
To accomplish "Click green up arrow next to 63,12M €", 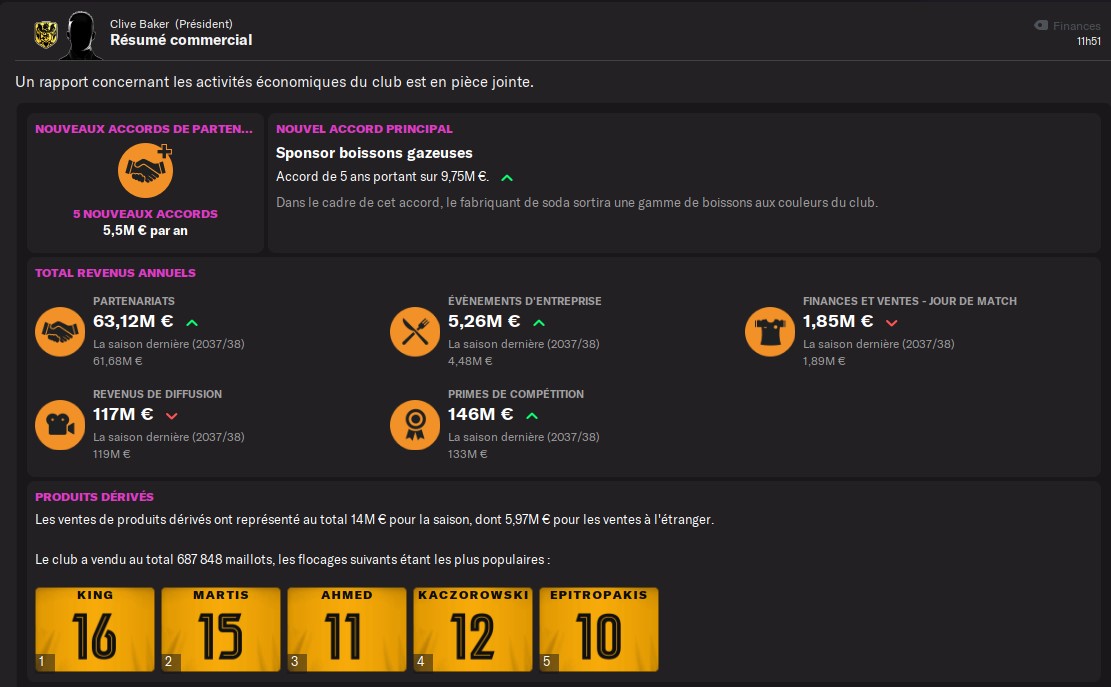I will [x=192, y=323].
